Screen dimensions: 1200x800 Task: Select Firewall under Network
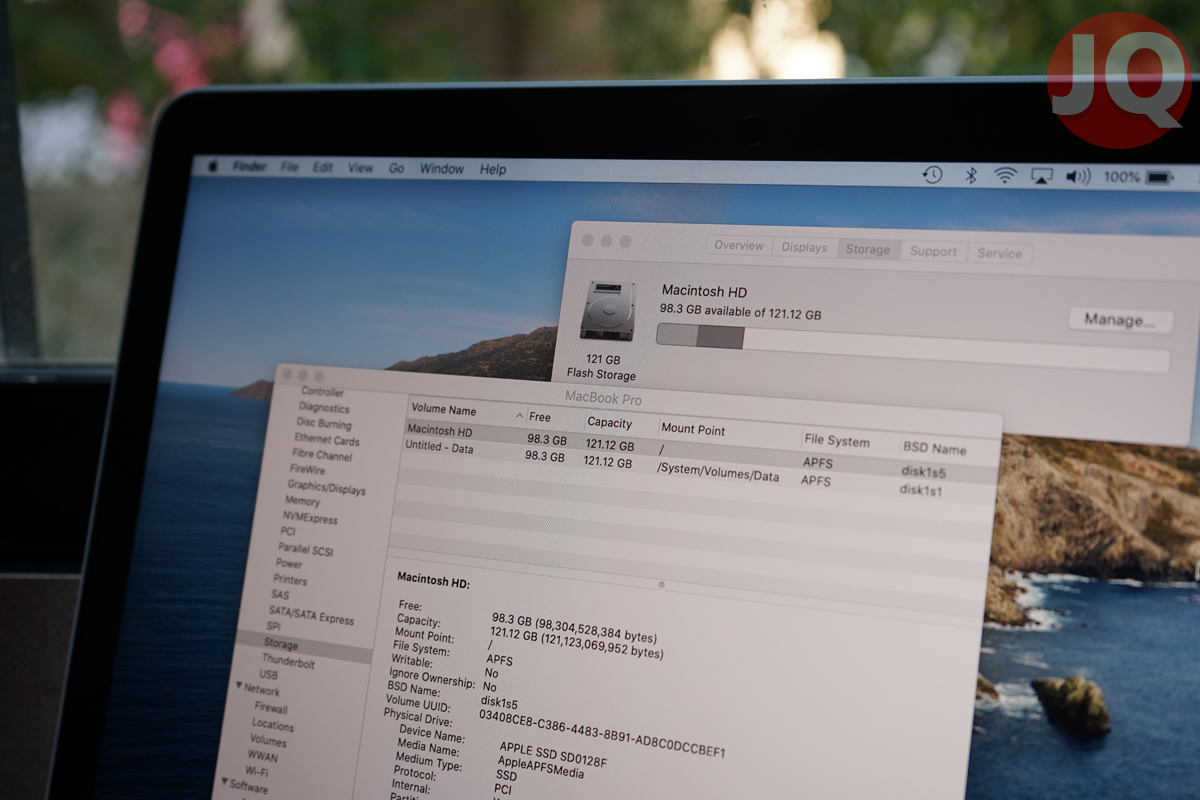click(x=271, y=708)
